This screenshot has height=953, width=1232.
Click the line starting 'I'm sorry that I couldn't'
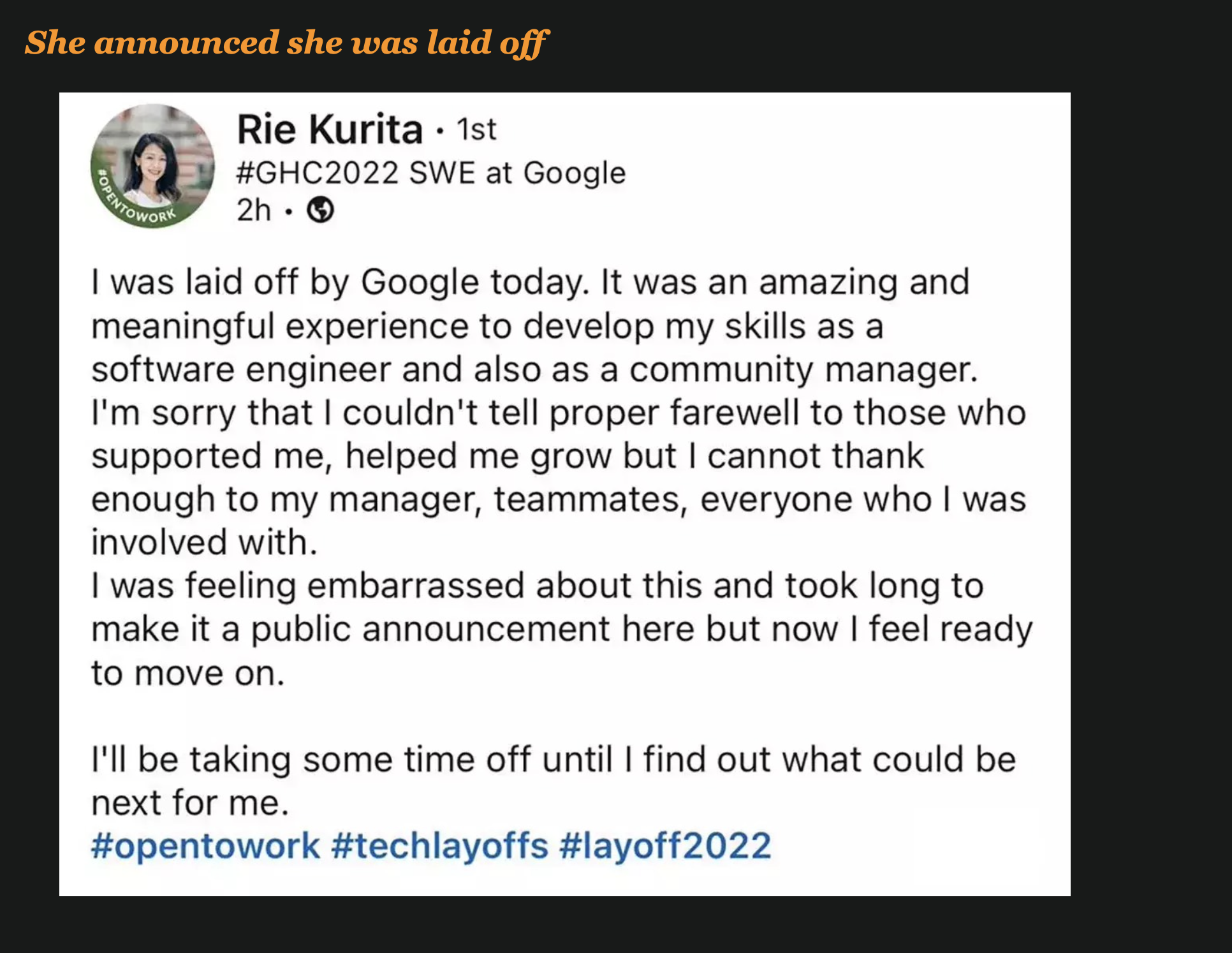tap(559, 413)
